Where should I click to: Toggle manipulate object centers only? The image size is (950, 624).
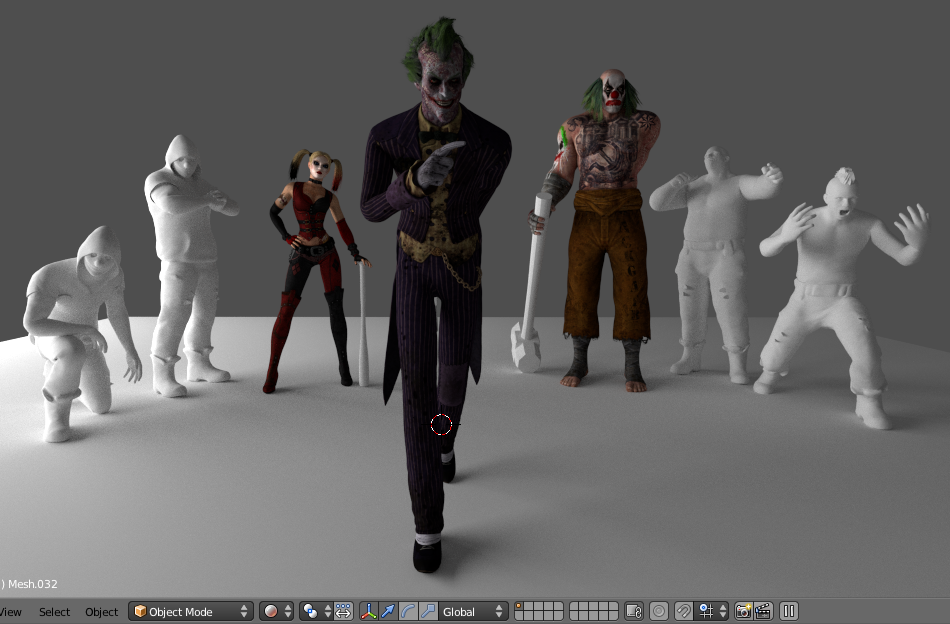point(344,611)
